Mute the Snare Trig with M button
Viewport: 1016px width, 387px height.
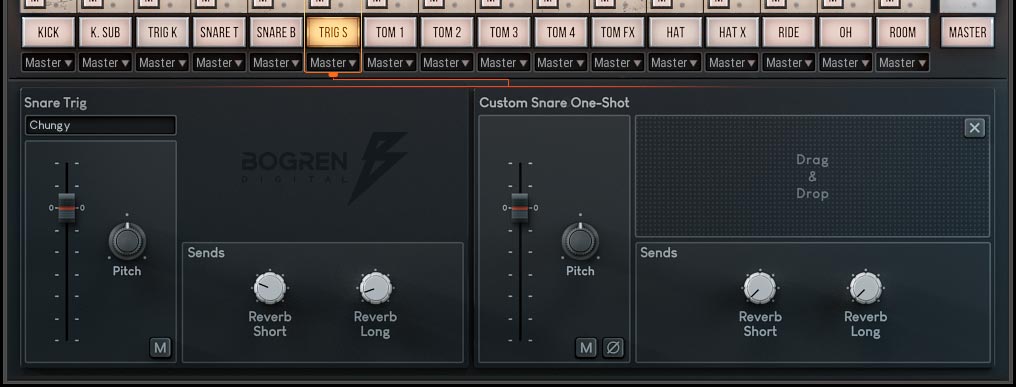(160, 348)
